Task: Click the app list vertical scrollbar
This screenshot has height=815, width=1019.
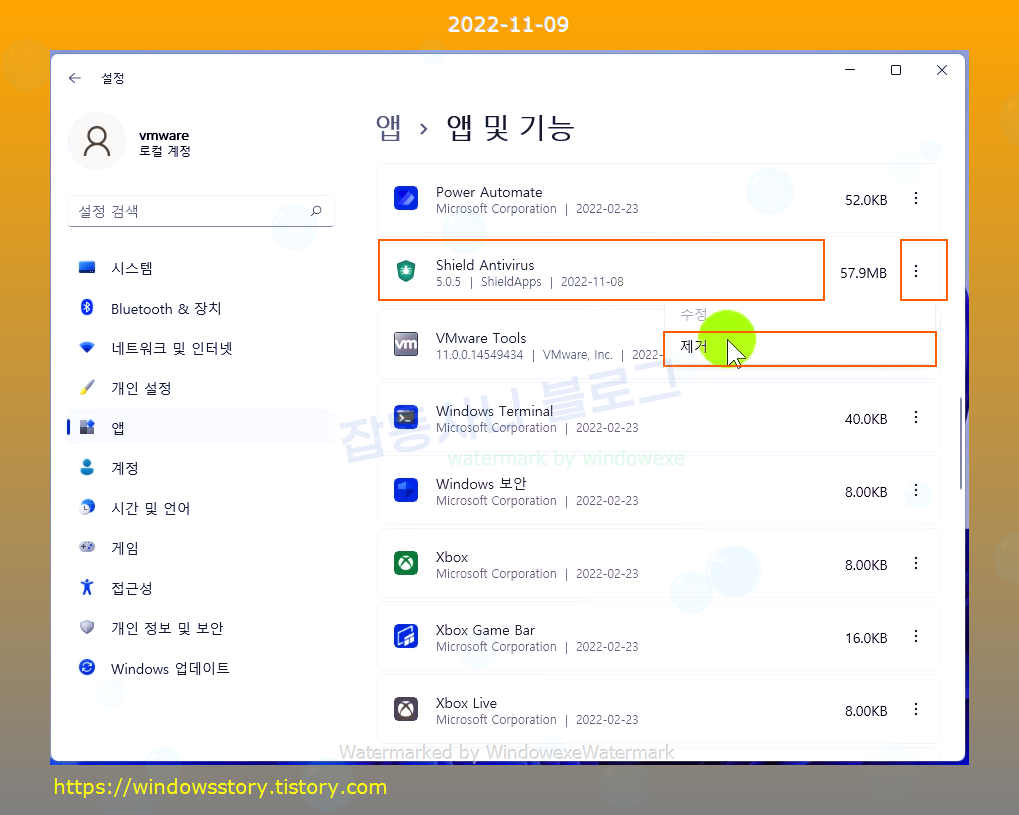Action: coord(961,443)
